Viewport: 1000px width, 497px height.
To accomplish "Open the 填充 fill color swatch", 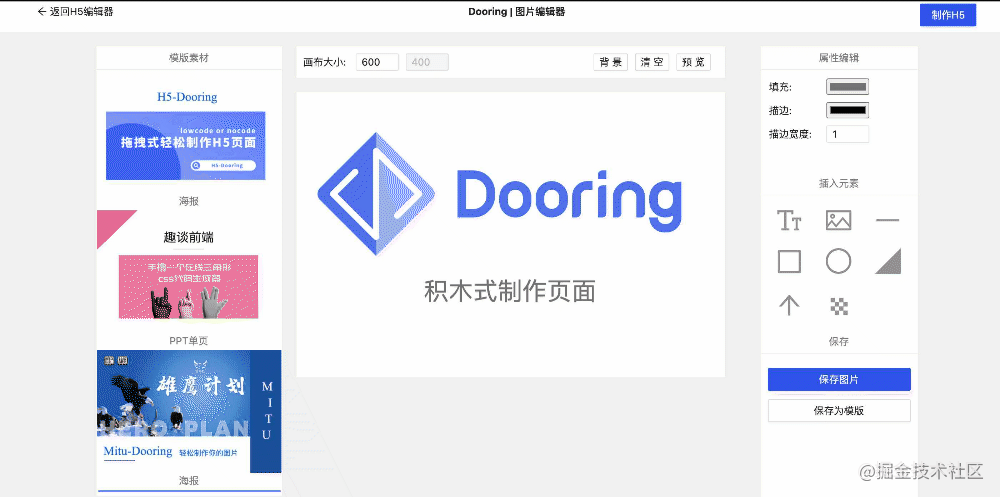I will click(x=847, y=86).
